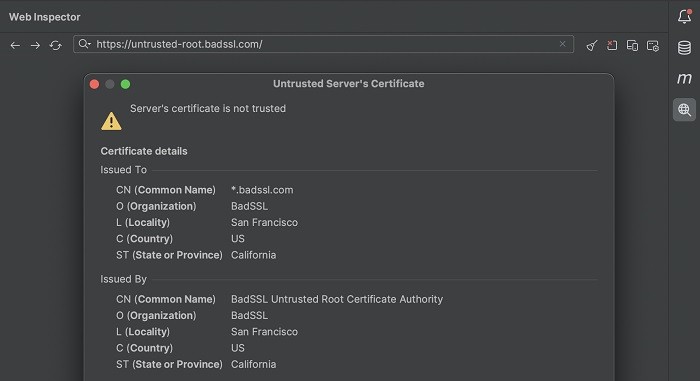Click the browser window with gear icon

tap(653, 46)
